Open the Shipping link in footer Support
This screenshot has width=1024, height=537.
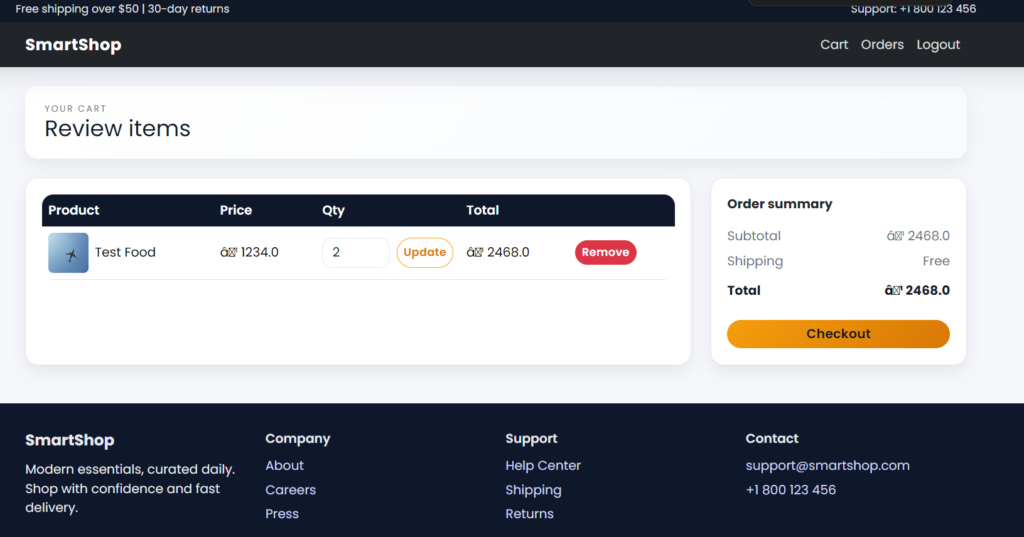click(533, 490)
